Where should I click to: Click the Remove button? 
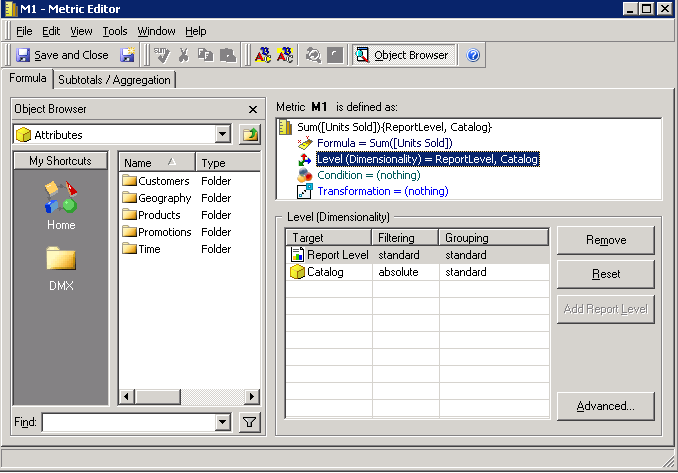coord(605,240)
